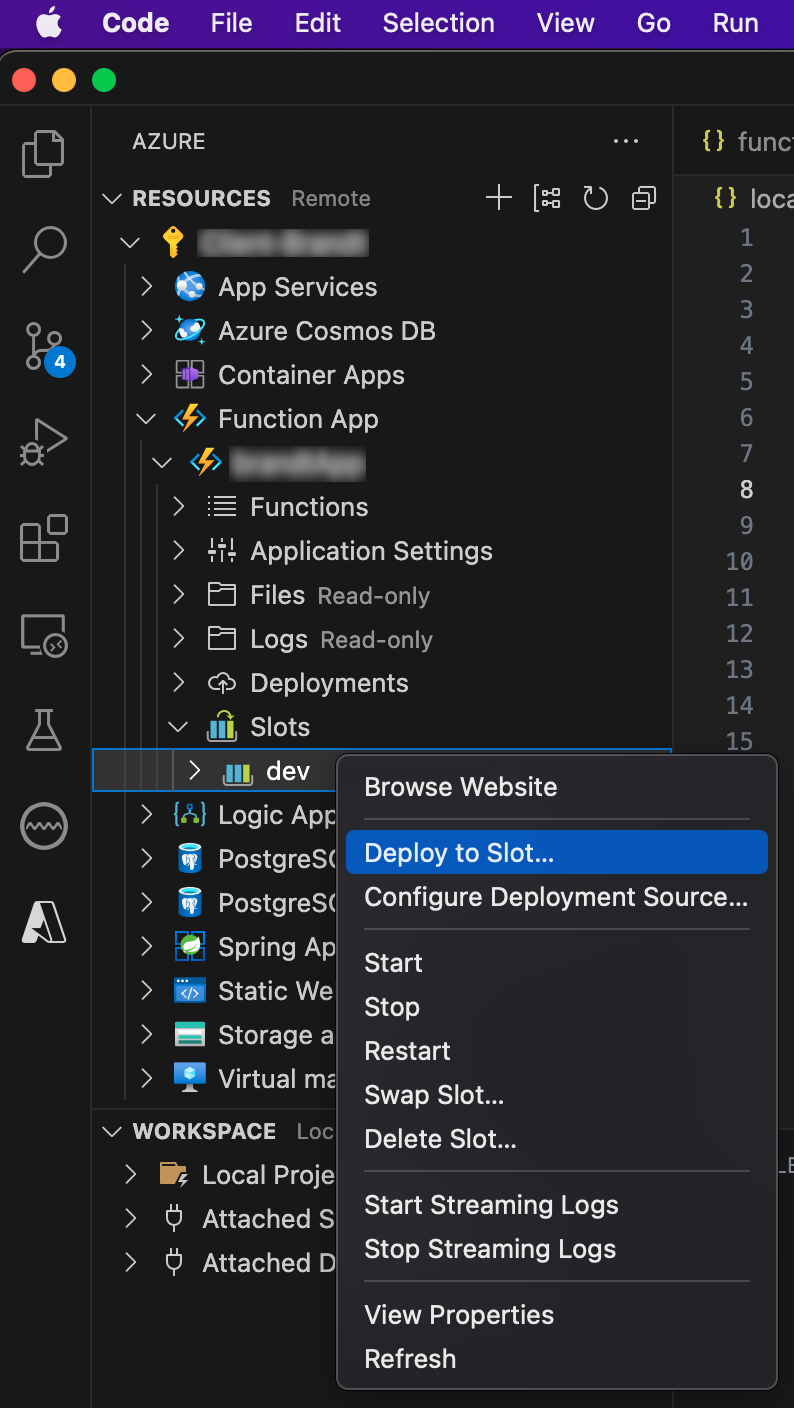Expand the dev slot node

(194, 770)
